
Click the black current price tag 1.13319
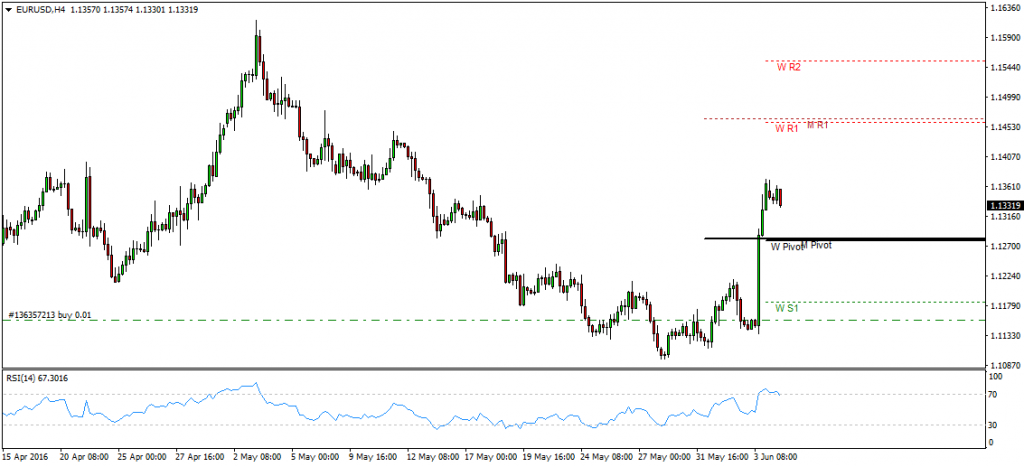coord(1004,205)
